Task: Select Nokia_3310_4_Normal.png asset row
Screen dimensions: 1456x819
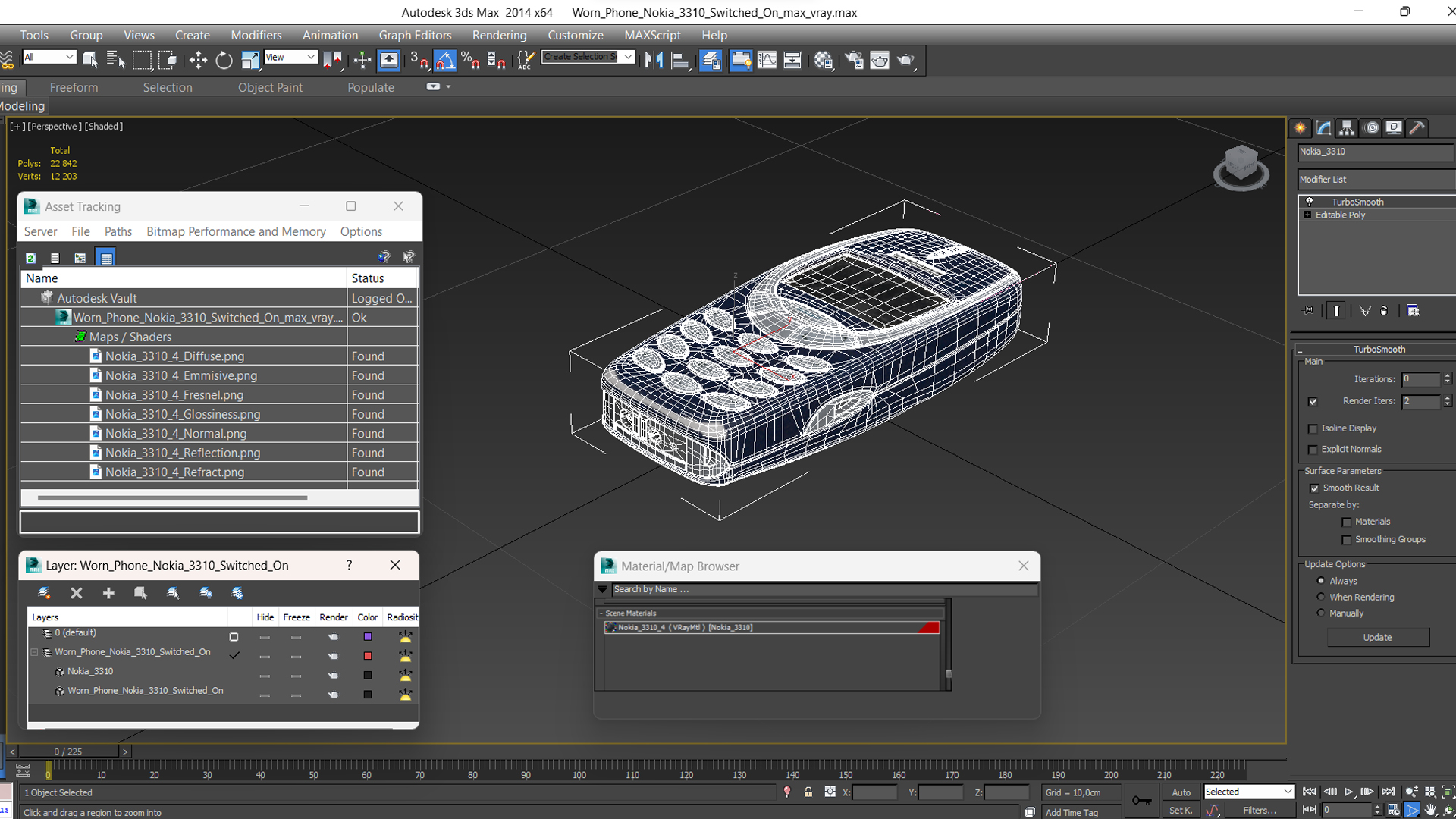Action: pos(219,433)
